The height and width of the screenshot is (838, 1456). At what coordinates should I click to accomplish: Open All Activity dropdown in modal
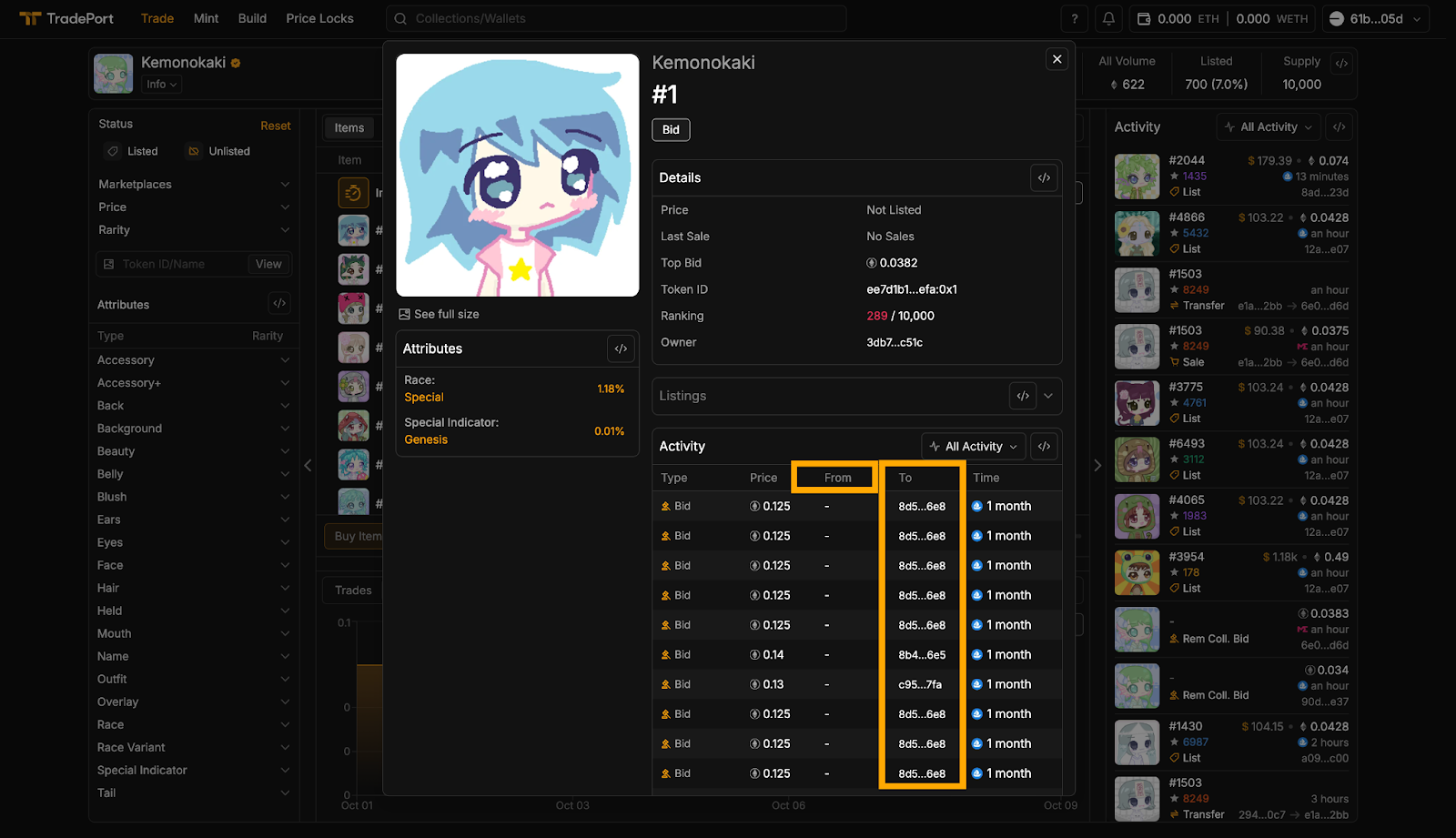pyautogui.click(x=974, y=446)
